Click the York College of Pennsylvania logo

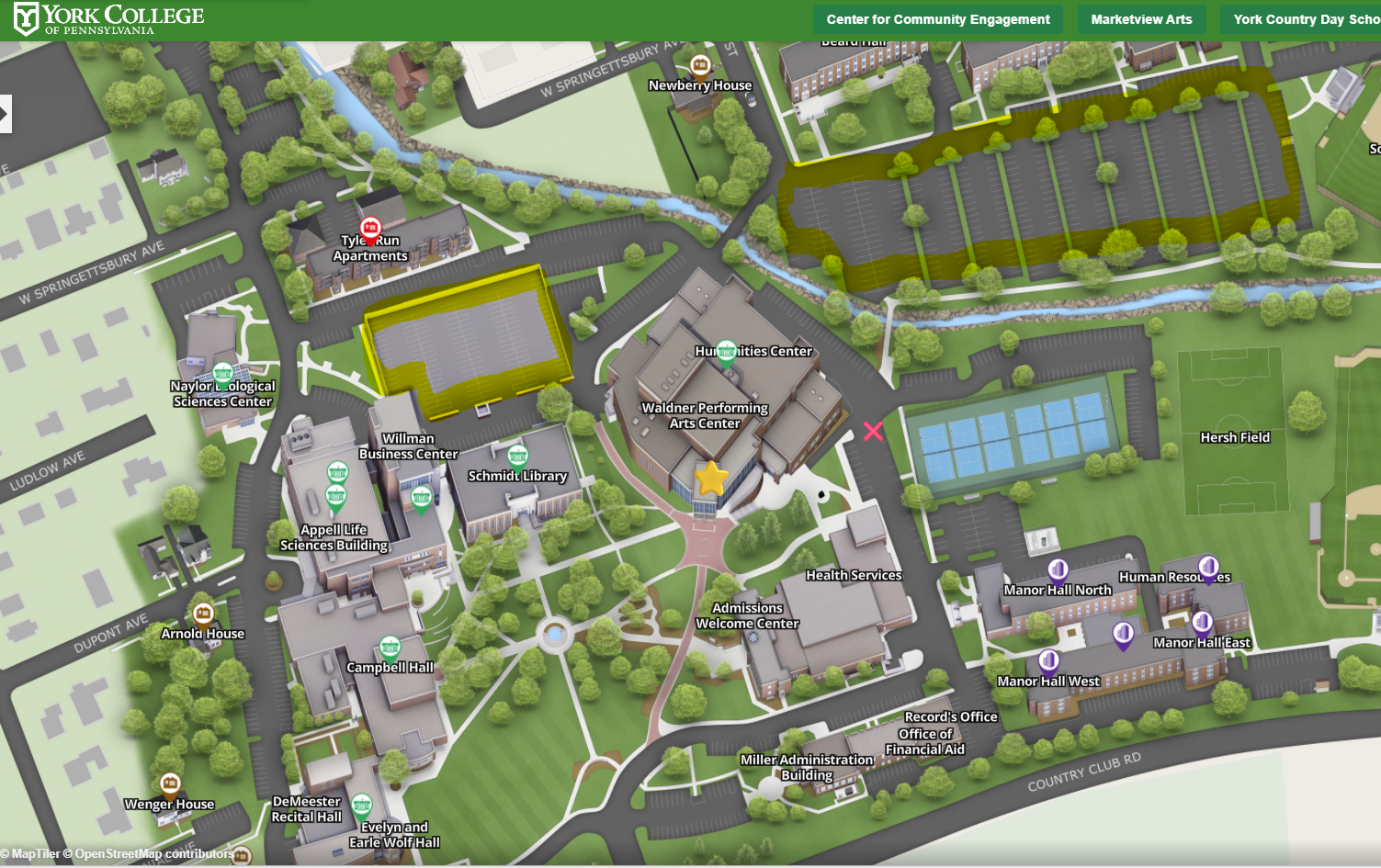point(109,18)
